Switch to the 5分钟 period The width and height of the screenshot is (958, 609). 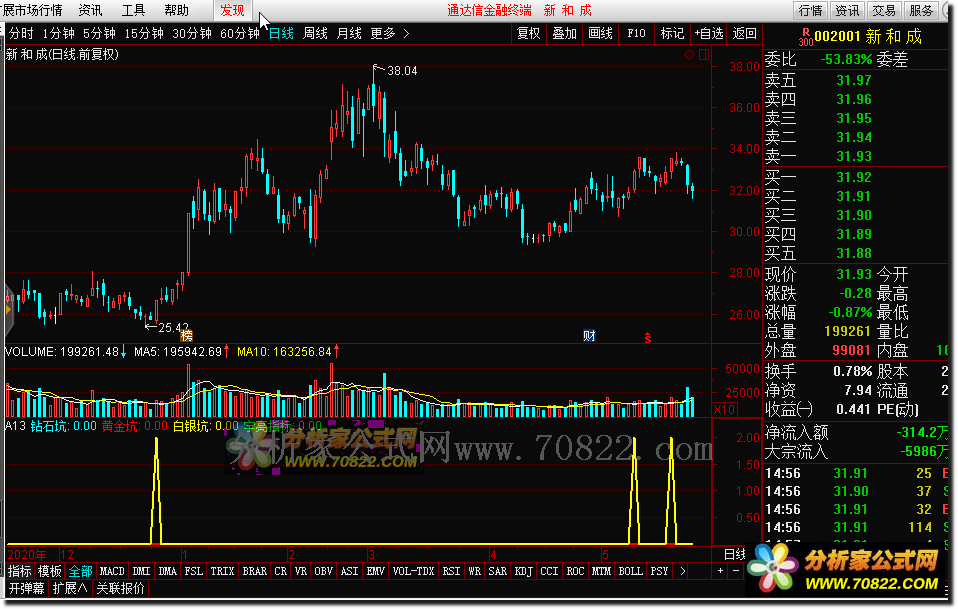point(99,34)
